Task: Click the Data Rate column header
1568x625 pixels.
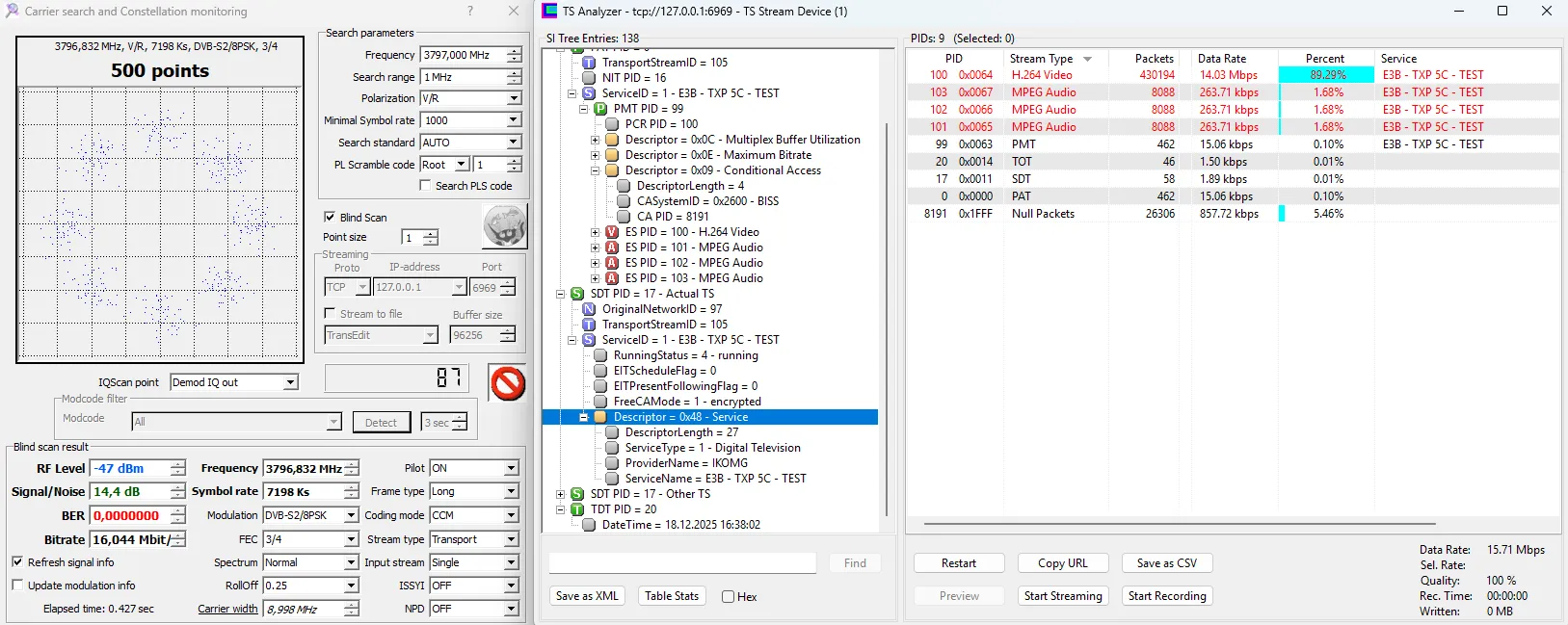Action: point(1221,59)
